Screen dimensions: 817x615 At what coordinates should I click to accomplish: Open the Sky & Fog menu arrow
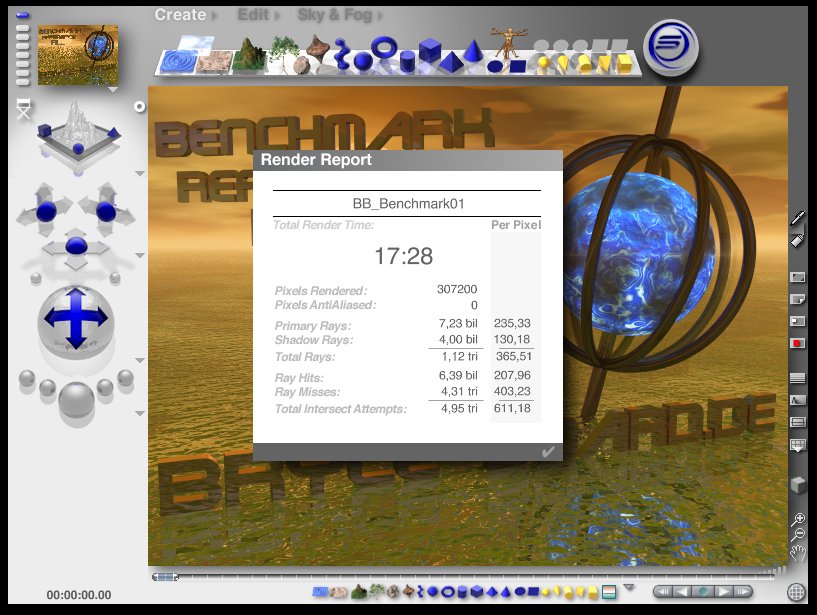tap(380, 16)
